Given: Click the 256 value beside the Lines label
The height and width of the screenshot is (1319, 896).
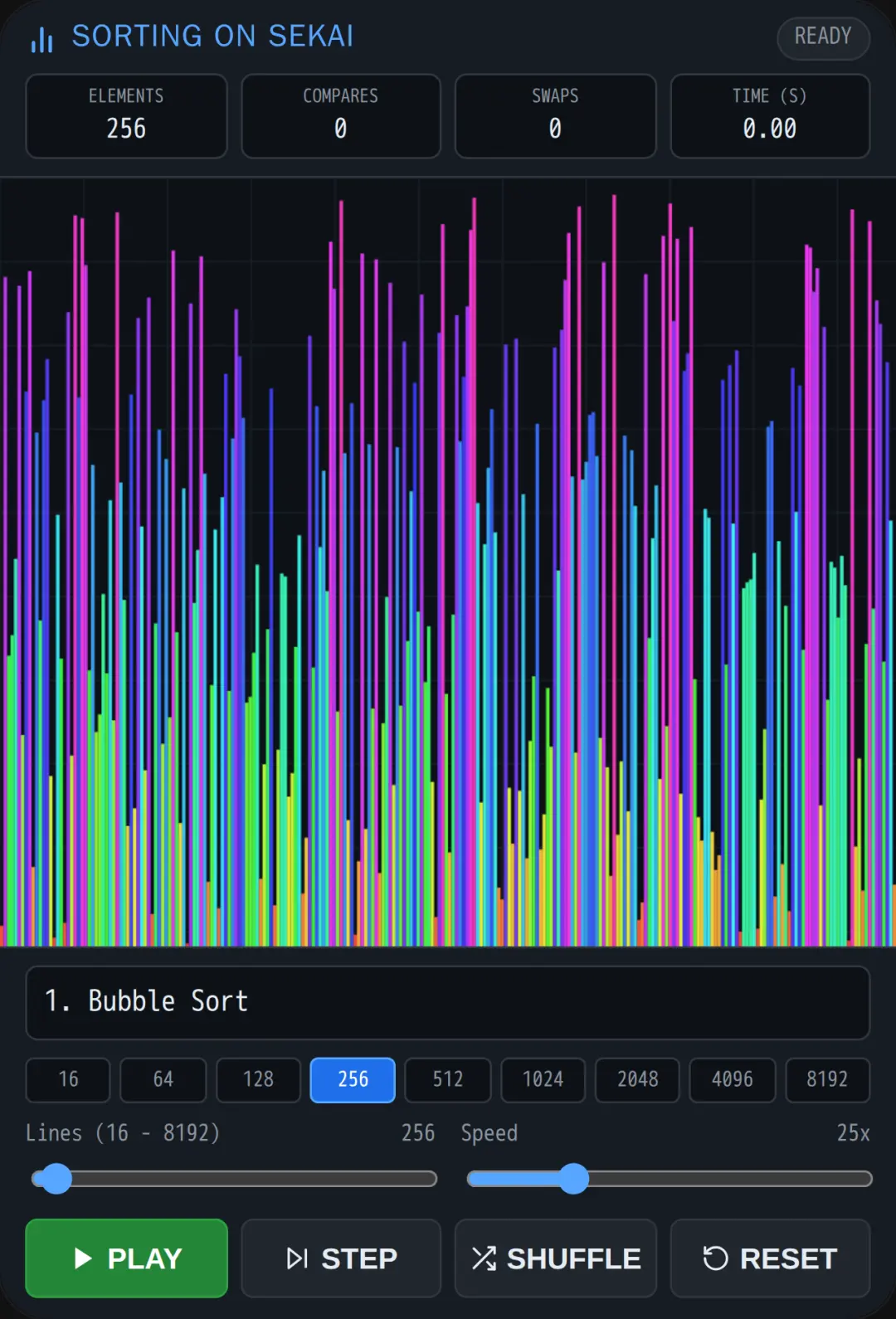Looking at the screenshot, I should (x=418, y=1133).
